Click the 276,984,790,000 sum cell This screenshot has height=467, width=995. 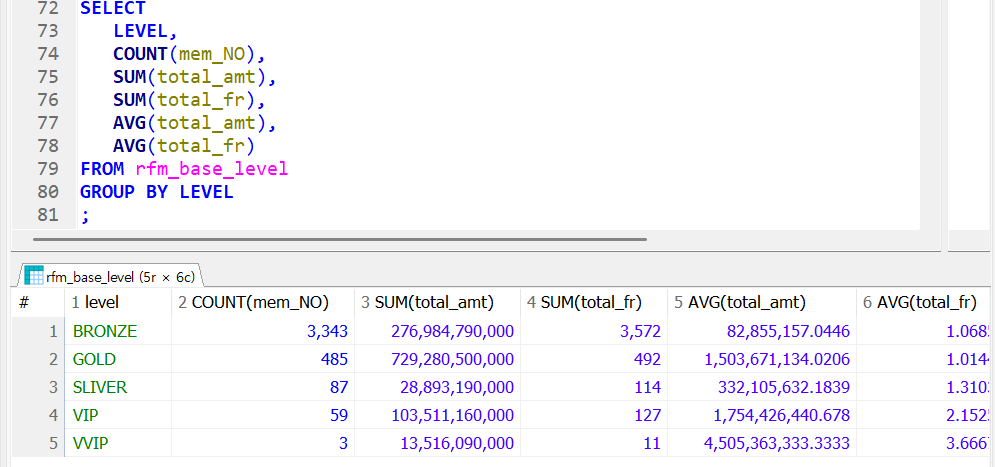tap(437, 331)
